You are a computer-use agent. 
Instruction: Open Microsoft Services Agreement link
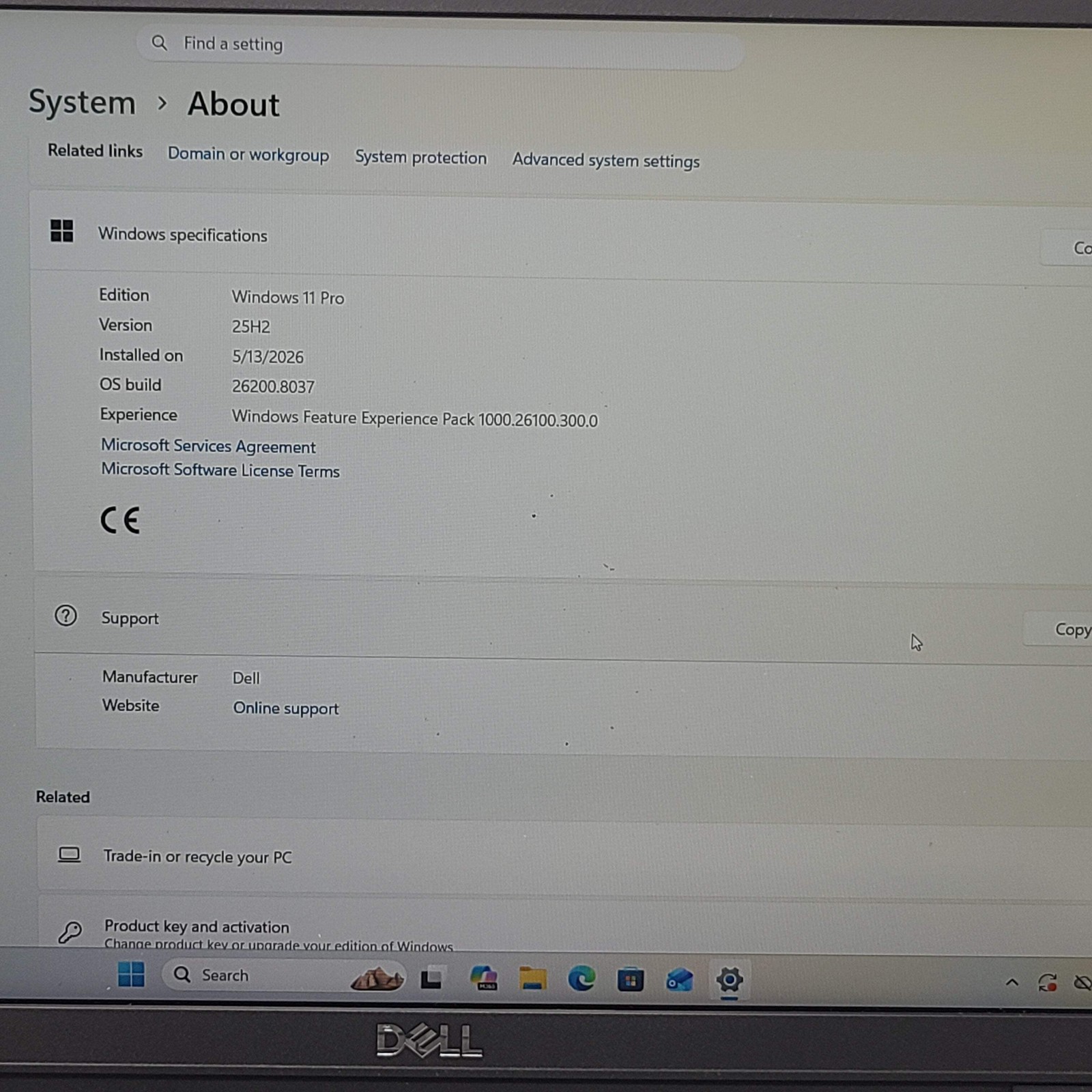[x=208, y=446]
